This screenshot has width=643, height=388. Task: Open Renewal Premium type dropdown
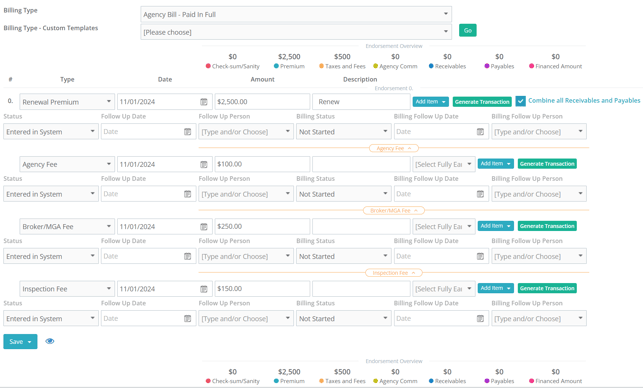(67, 102)
